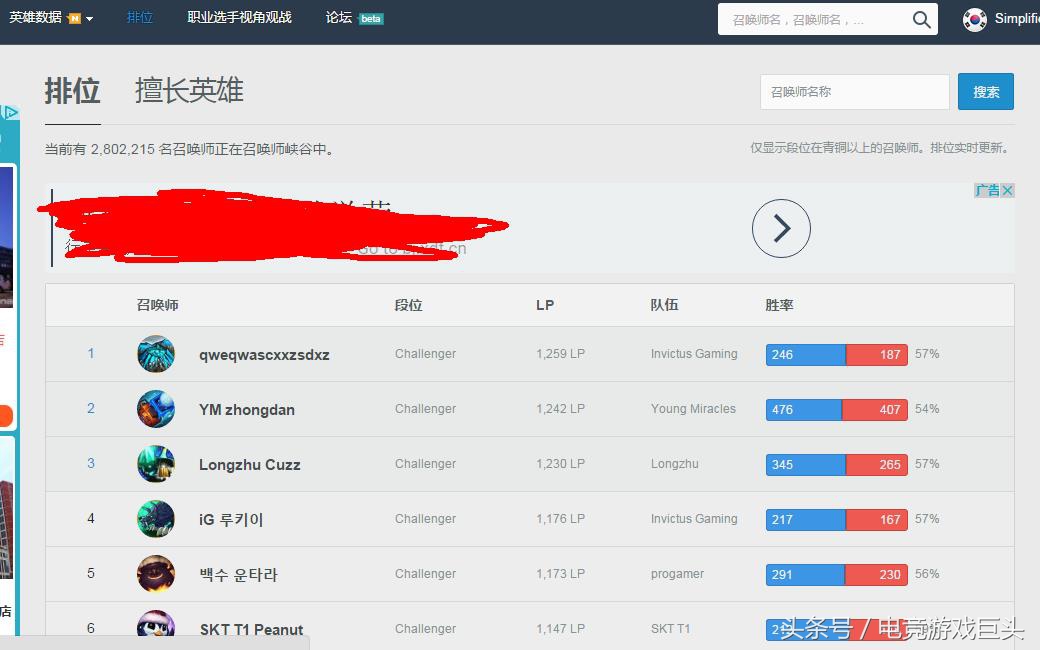
Task: Click iG 루키이's champion portrait icon
Action: tap(155, 519)
